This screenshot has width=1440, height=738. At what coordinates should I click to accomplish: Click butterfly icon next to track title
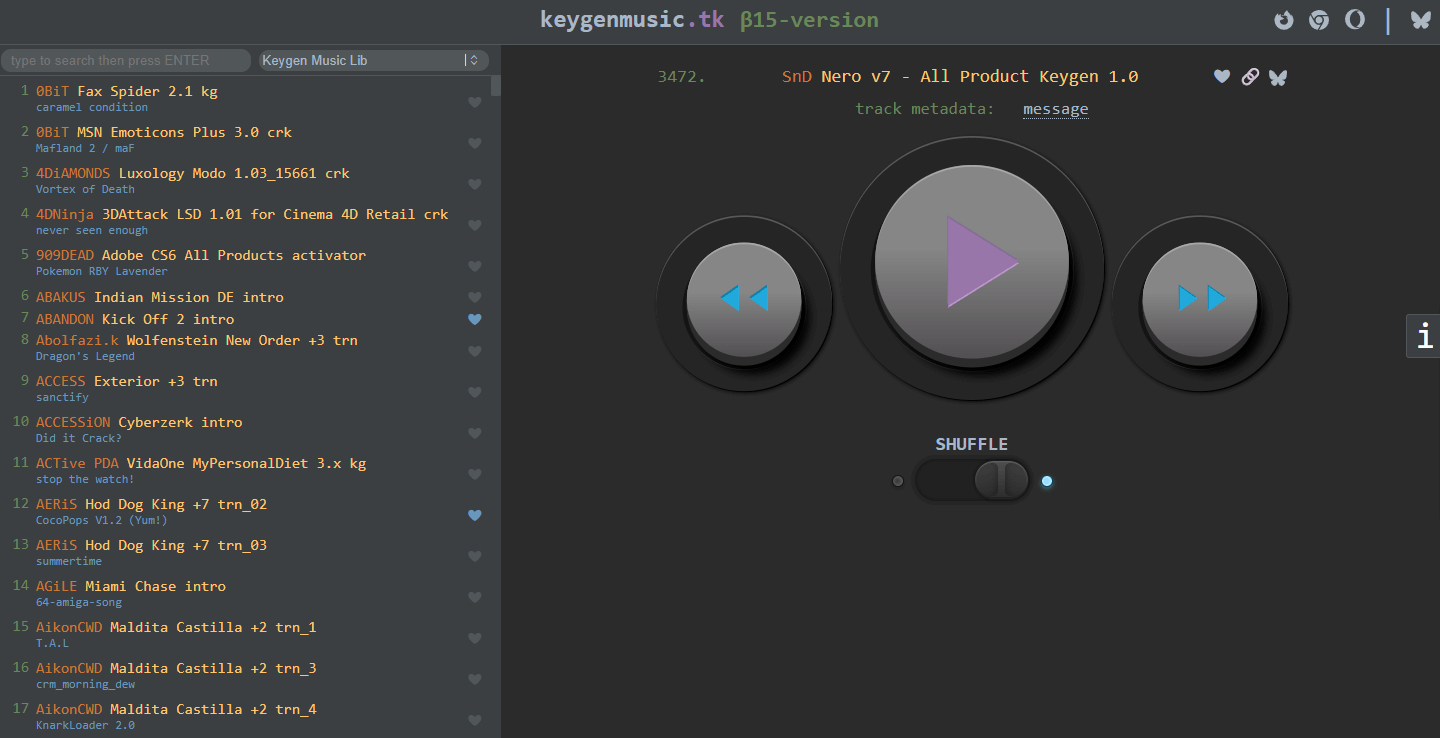[x=1277, y=77]
